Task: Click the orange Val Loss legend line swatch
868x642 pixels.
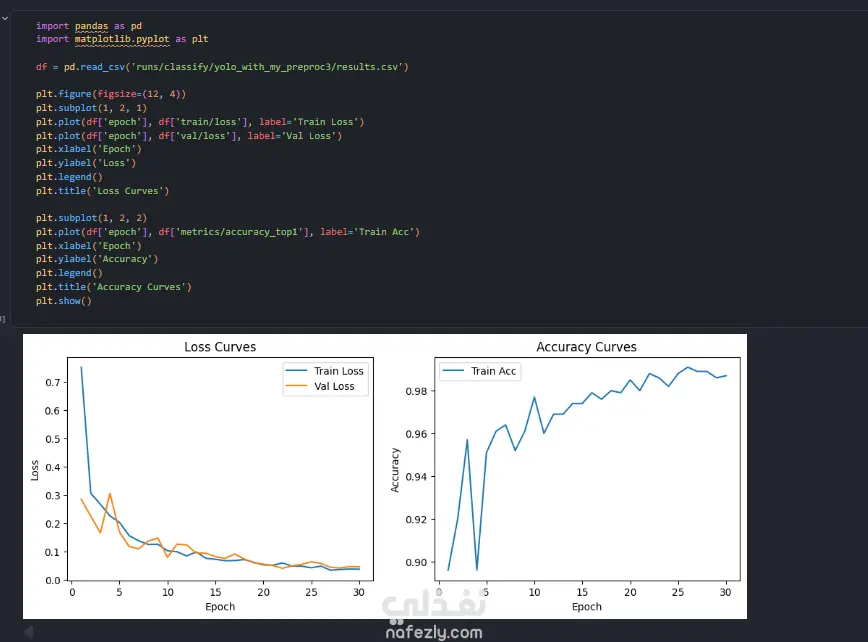Action: 296,386
